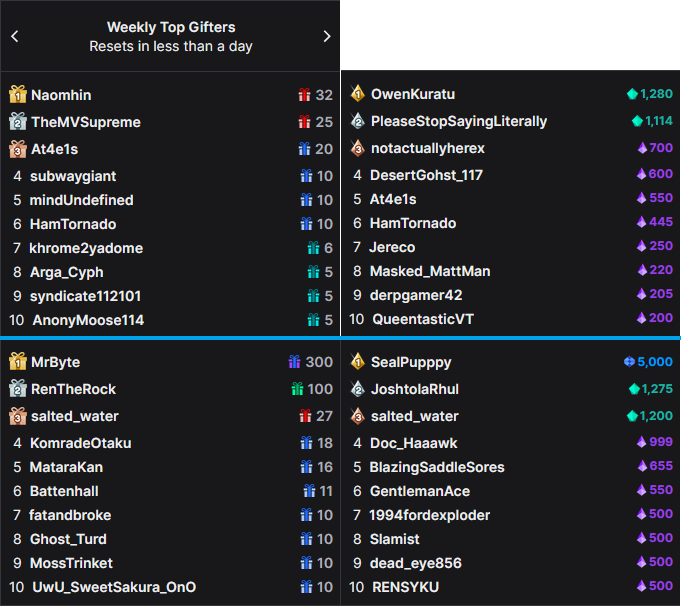The height and width of the screenshot is (606, 681).
Task: Click the MrByte username
Action: [x=56, y=362]
